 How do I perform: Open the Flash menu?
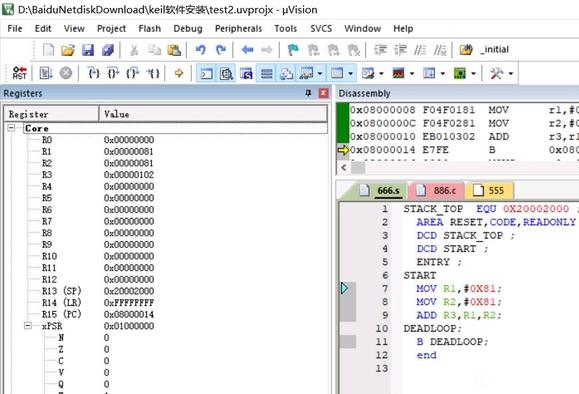tap(150, 28)
